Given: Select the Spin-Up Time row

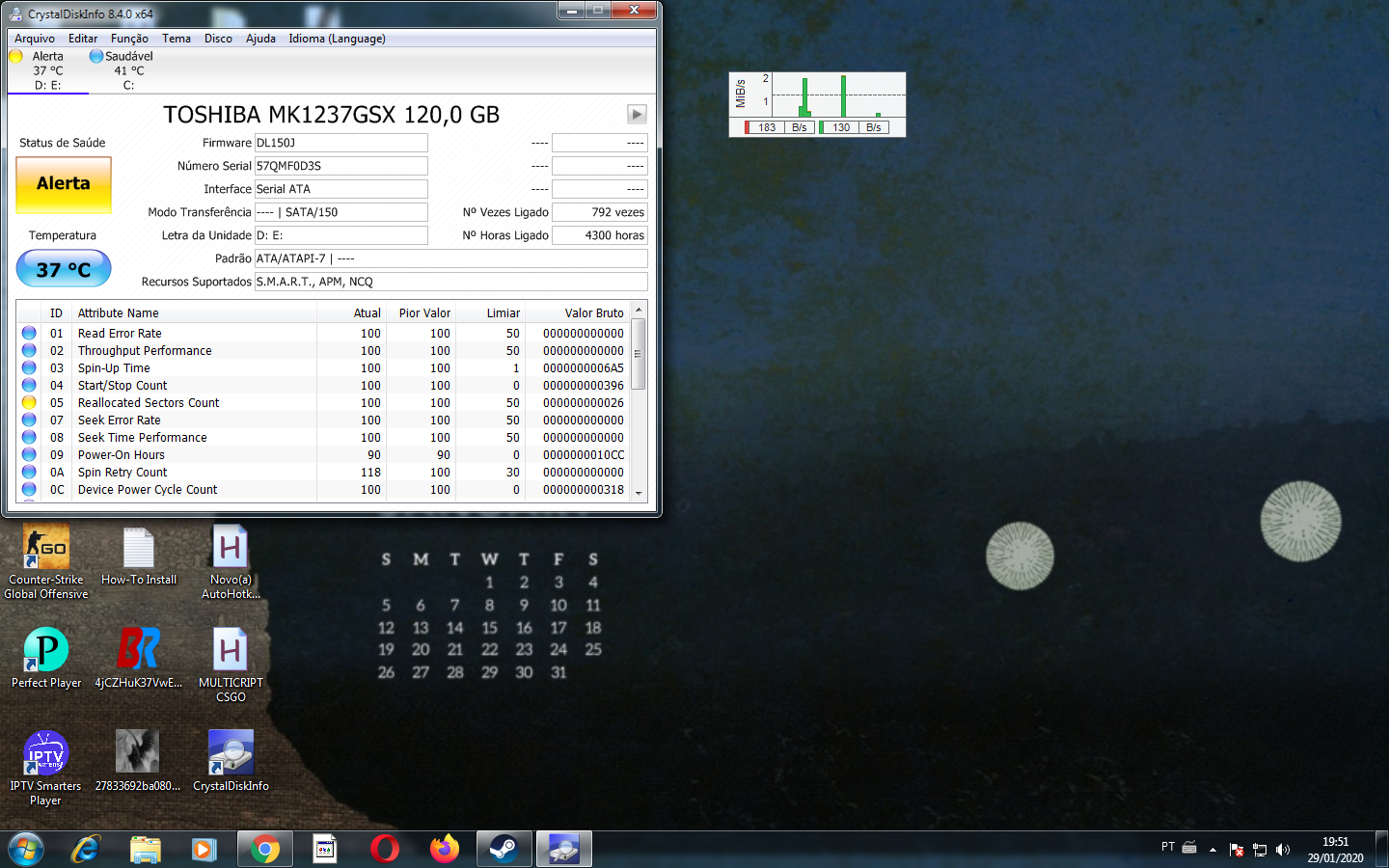Looking at the screenshot, I should [x=324, y=367].
